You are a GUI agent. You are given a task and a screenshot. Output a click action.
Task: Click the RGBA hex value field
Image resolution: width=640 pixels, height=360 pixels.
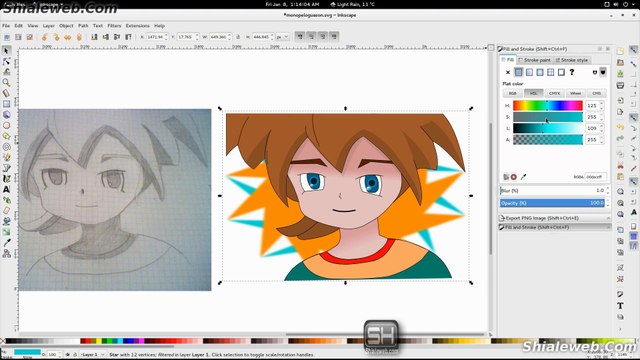pos(596,177)
